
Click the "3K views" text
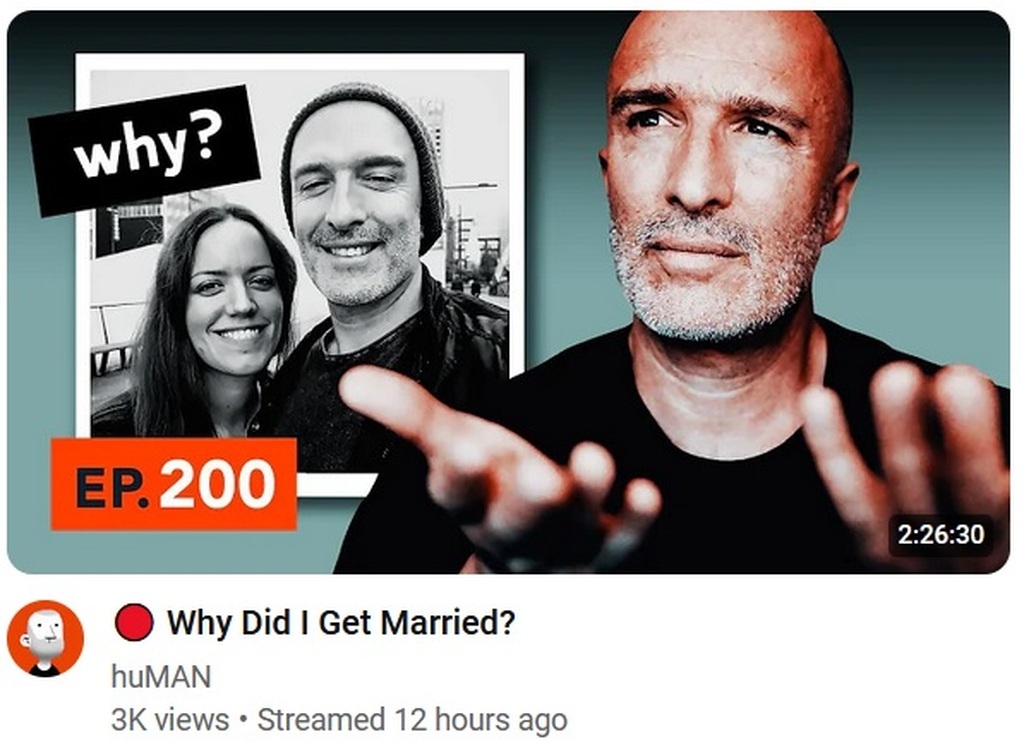pyautogui.click(x=170, y=720)
